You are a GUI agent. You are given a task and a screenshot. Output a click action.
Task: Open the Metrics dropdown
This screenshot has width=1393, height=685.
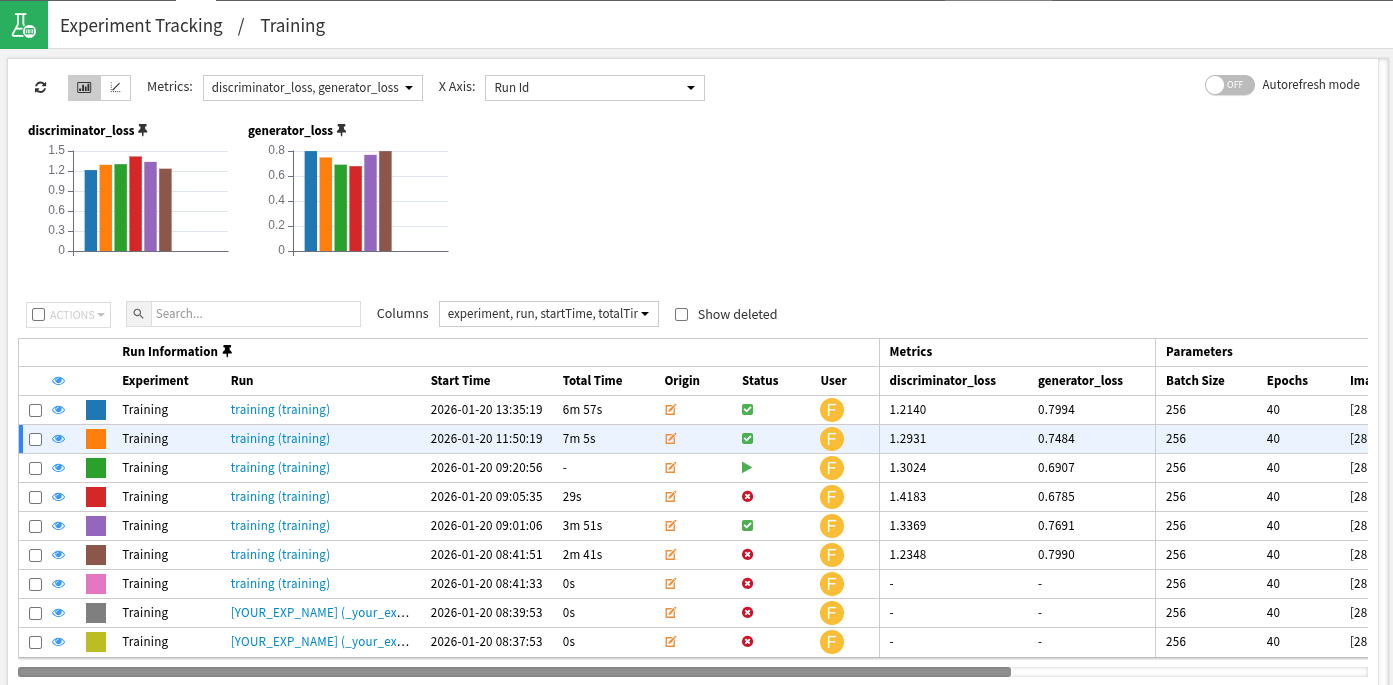(312, 87)
